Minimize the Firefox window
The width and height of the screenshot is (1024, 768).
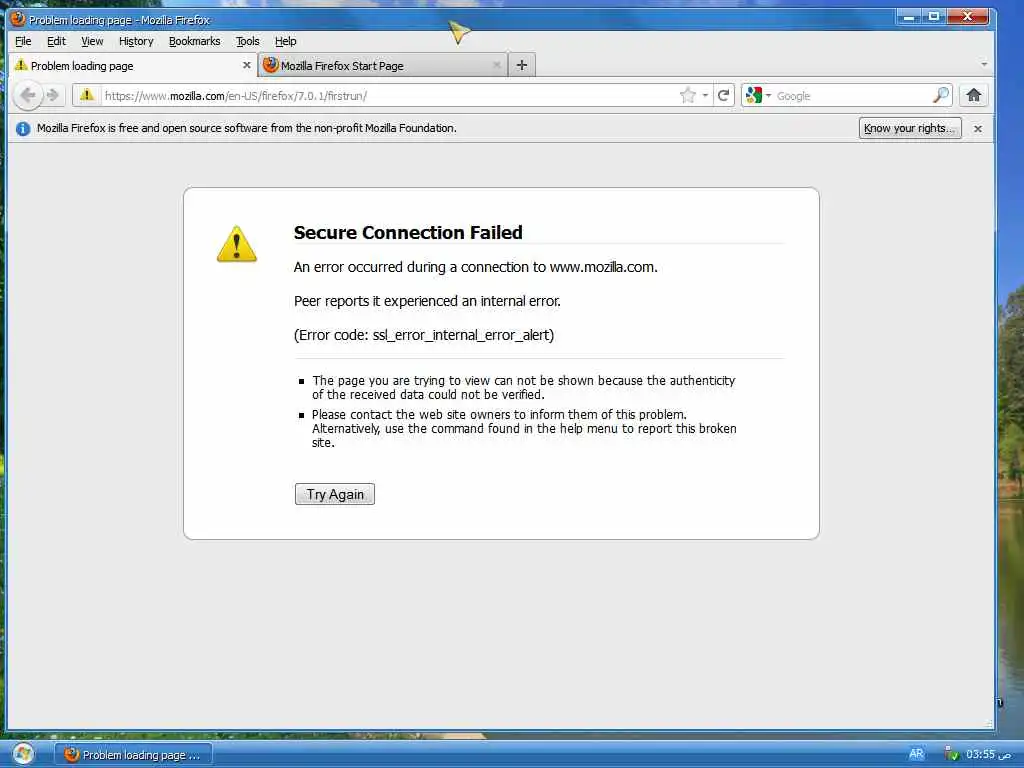tap(908, 17)
